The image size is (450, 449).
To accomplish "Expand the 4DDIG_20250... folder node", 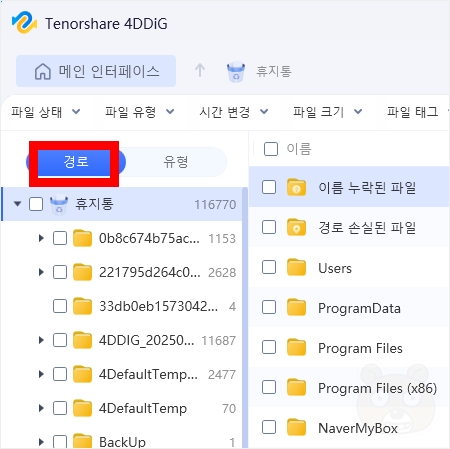I will [x=41, y=340].
